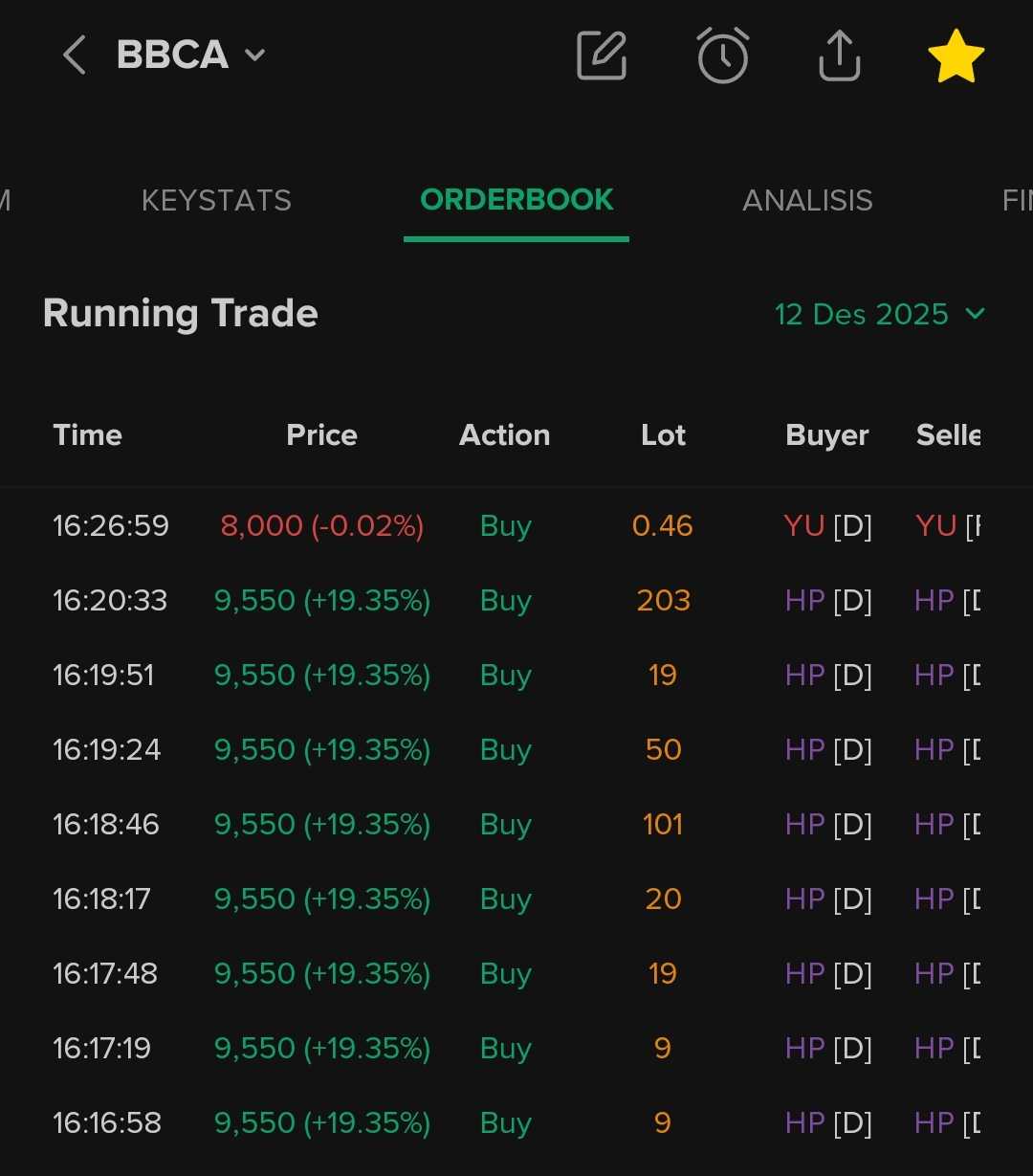Image resolution: width=1033 pixels, height=1176 pixels.
Task: Toggle the yellow star watchlist favorite
Action: pos(956,55)
